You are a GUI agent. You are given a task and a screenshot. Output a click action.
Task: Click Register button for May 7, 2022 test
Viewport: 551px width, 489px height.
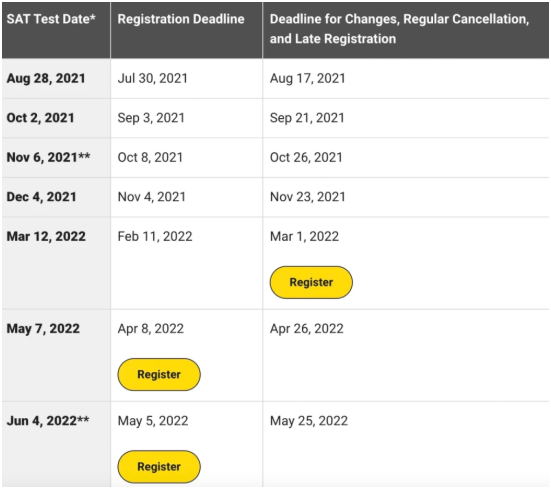[159, 374]
